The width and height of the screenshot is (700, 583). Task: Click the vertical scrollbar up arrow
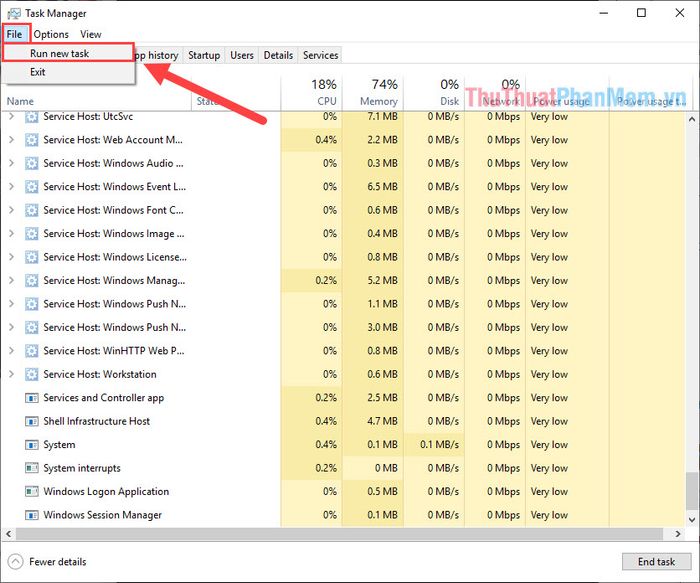692,119
